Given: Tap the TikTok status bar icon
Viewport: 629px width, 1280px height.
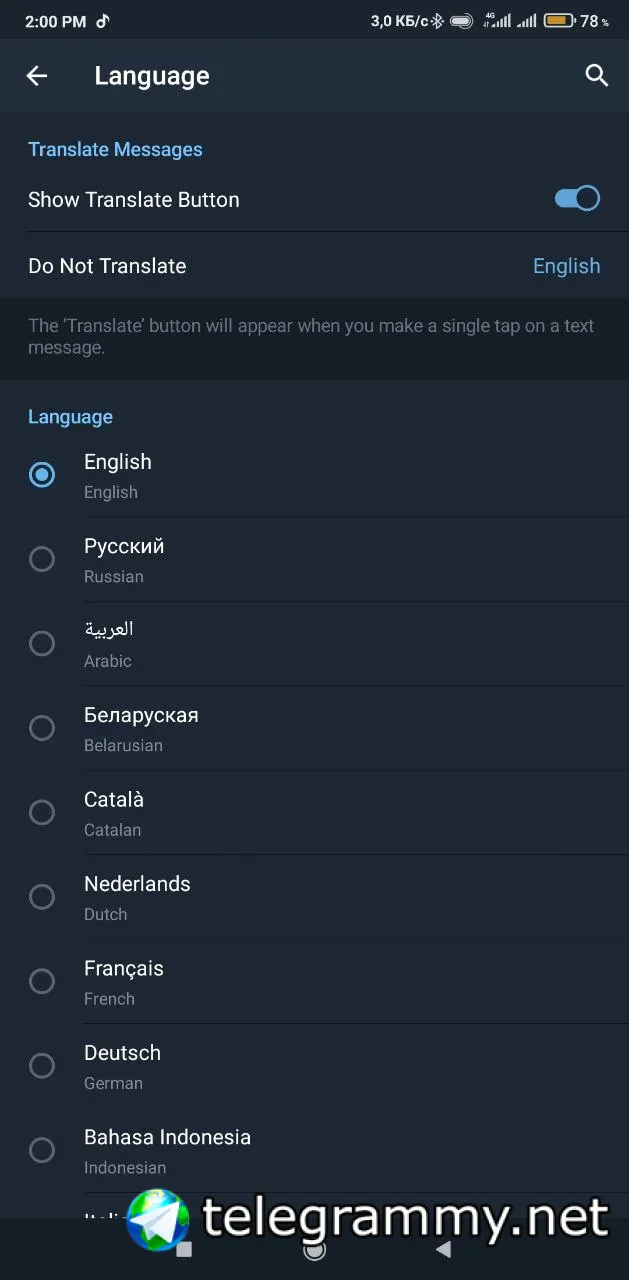Looking at the screenshot, I should tap(103, 21).
